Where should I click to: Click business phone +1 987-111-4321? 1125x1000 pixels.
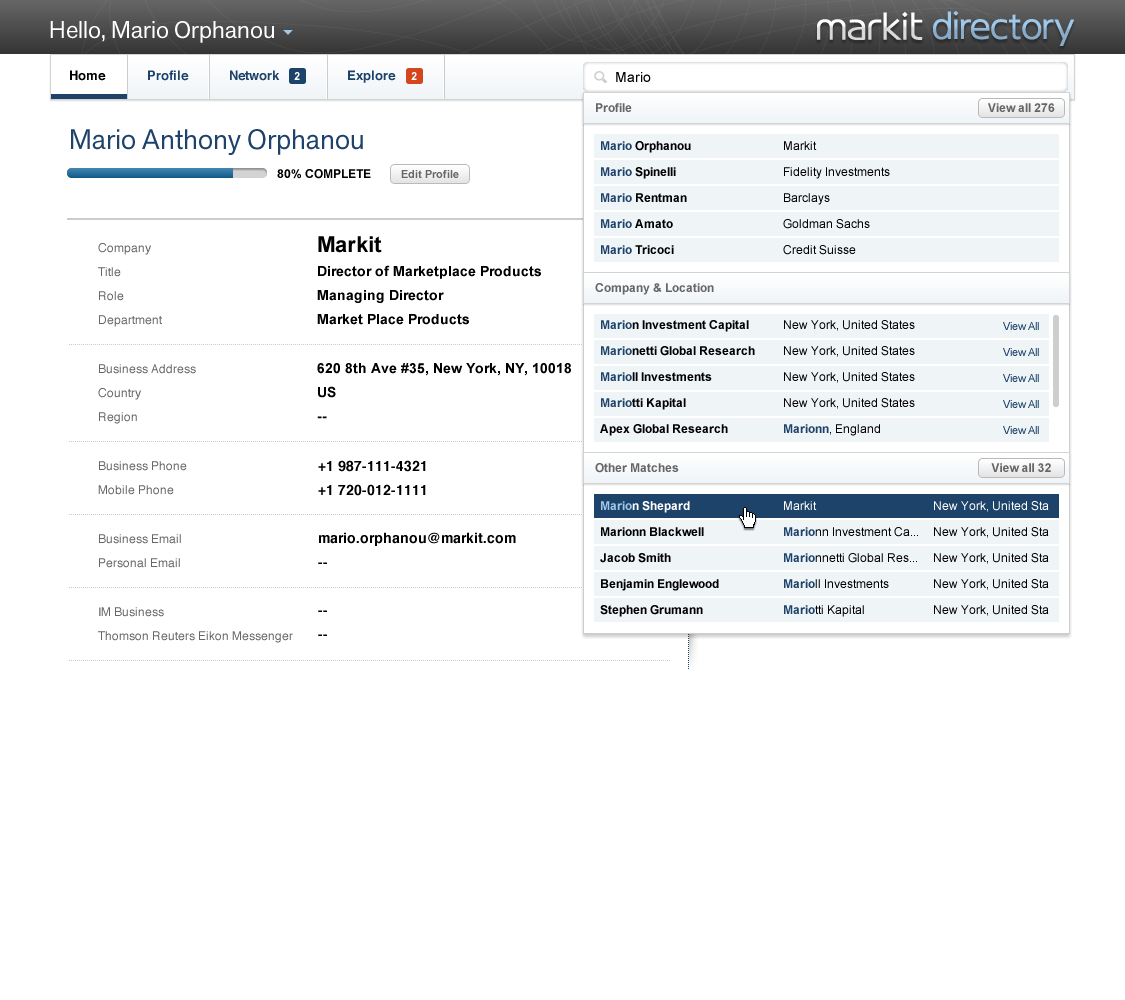coord(372,466)
